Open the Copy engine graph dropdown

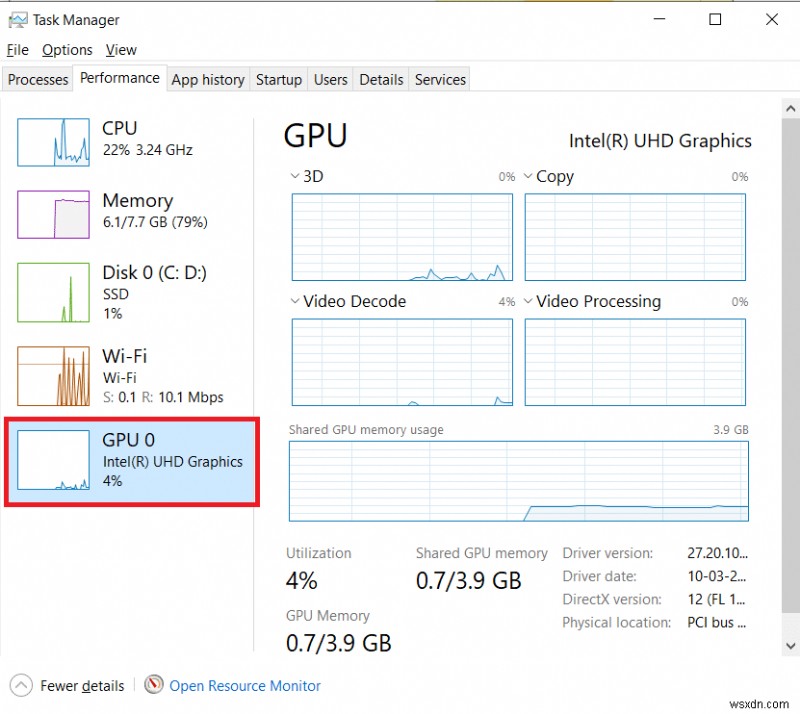(x=528, y=176)
